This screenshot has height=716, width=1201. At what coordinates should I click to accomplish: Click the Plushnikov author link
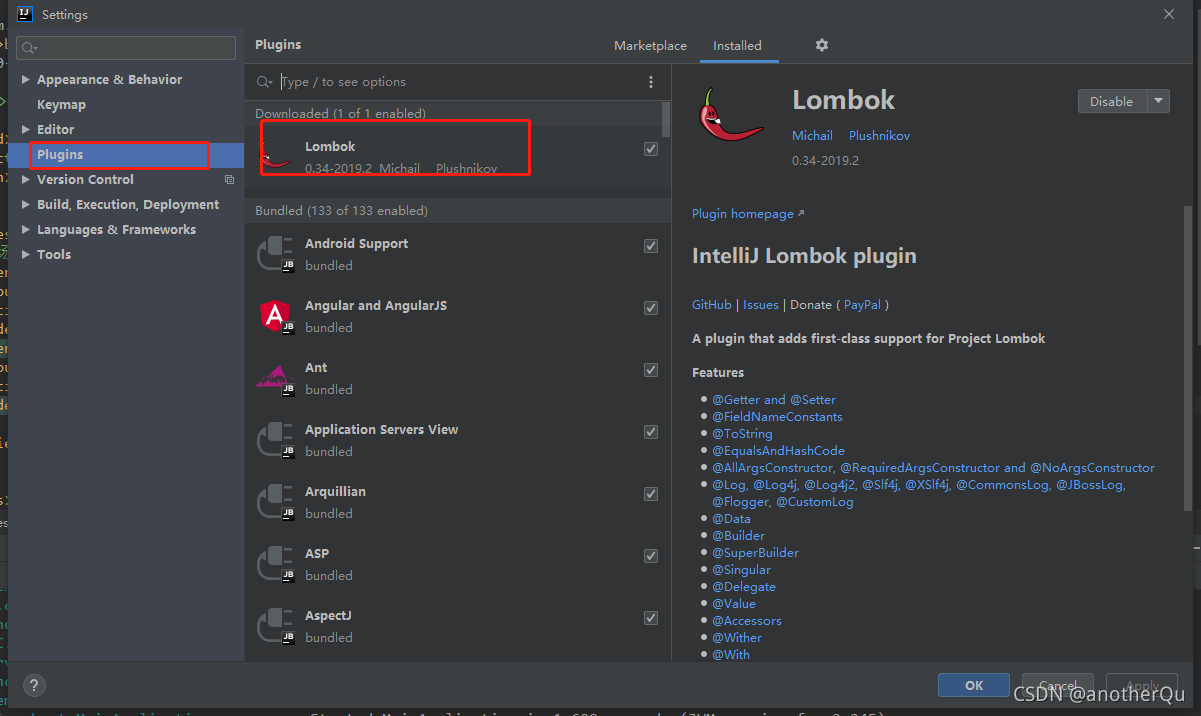[880, 136]
